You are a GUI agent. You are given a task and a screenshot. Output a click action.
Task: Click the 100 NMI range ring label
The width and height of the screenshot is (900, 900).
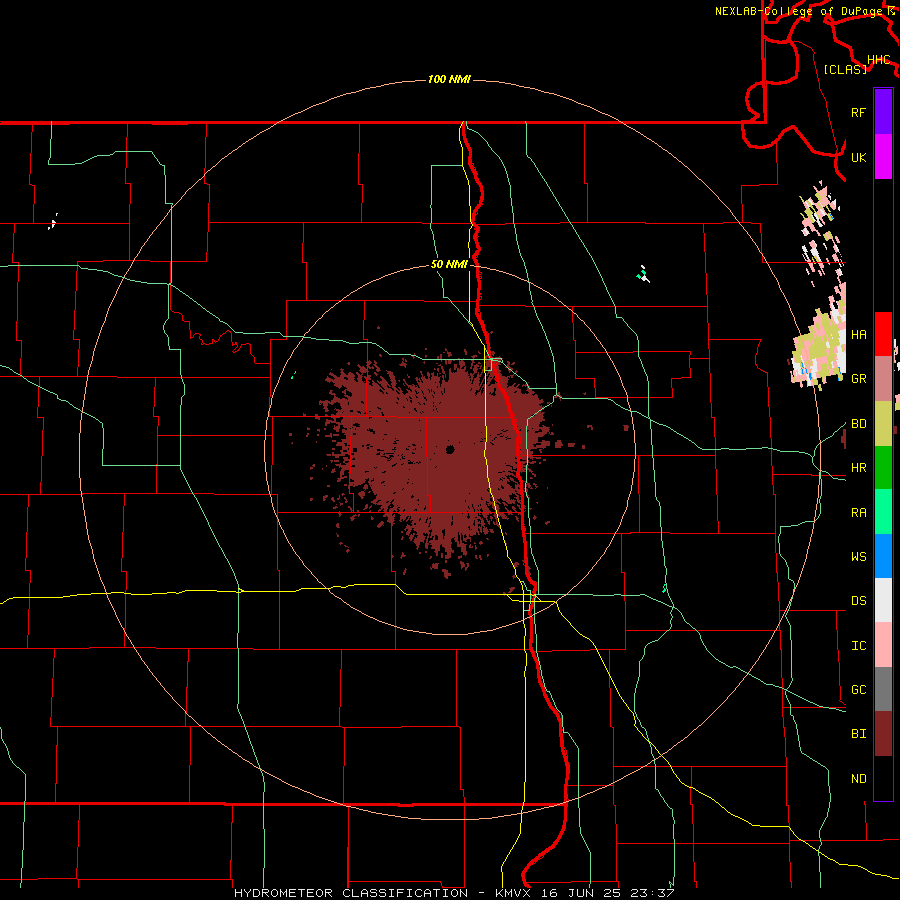449,79
